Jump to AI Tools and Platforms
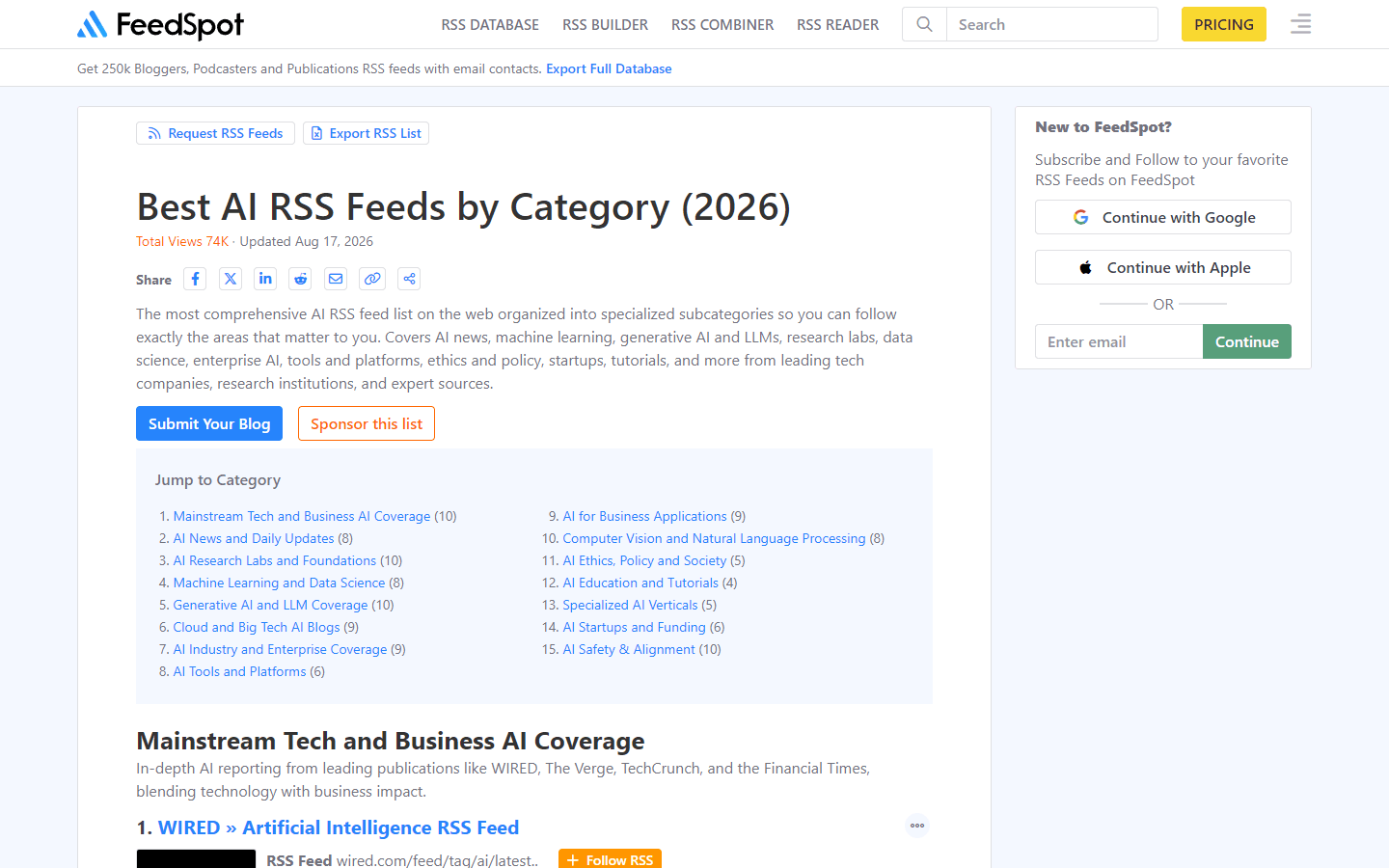Viewport: 1389px width, 868px height. point(240,671)
